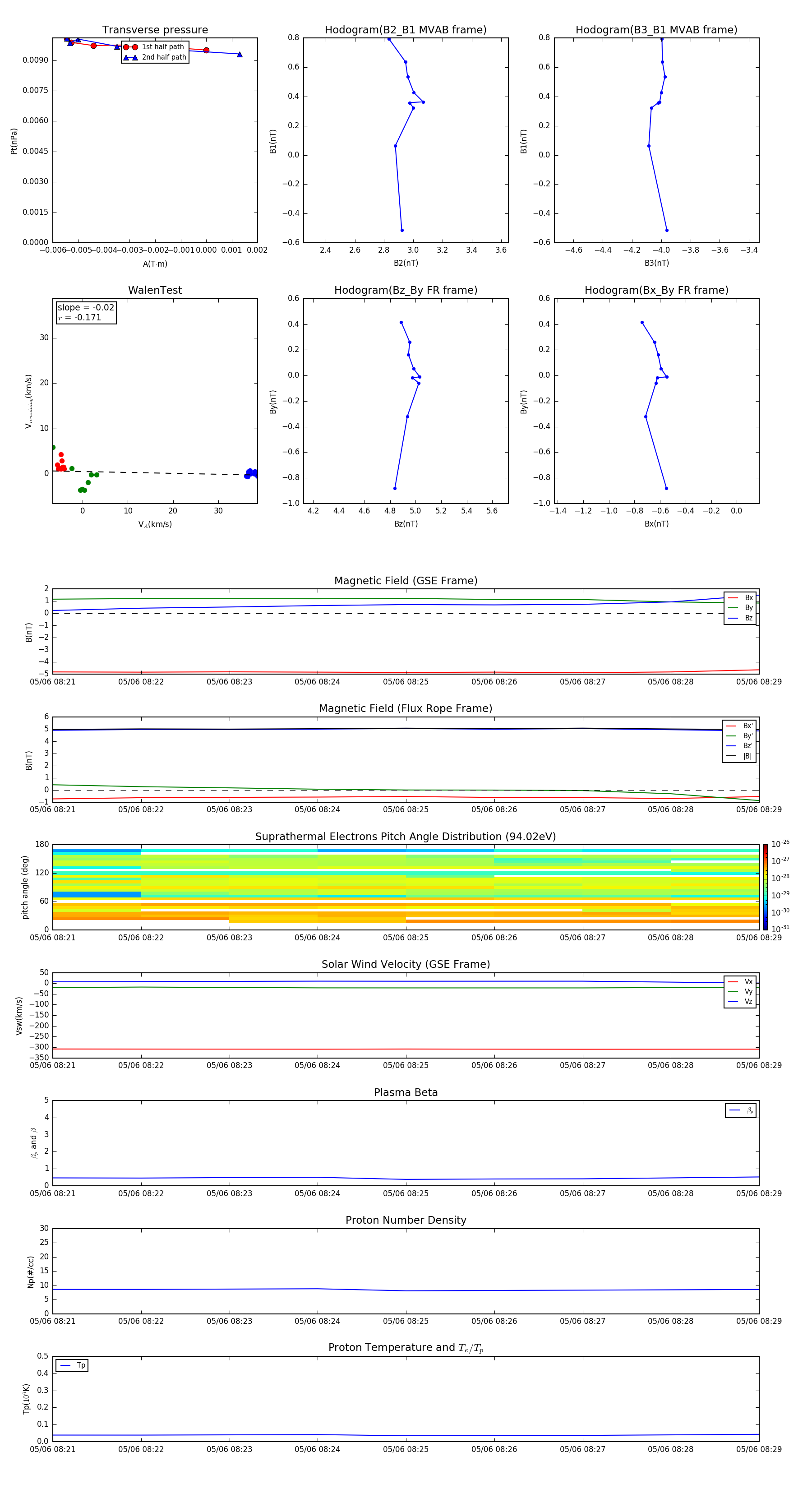Click the "Magnetic Field (Flux Rope Frame)" title
Screen dimensions: 812x1489
pos(406,709)
